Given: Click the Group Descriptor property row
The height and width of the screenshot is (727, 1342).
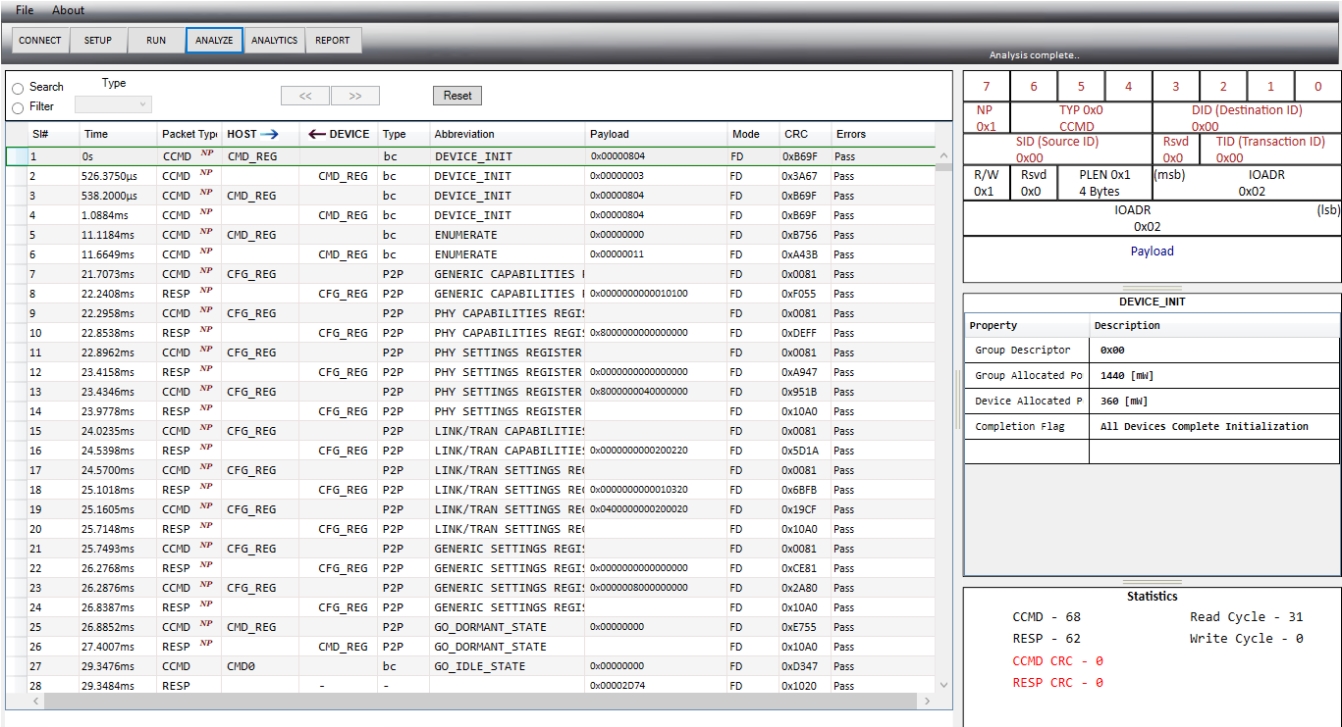Looking at the screenshot, I should point(1151,351).
